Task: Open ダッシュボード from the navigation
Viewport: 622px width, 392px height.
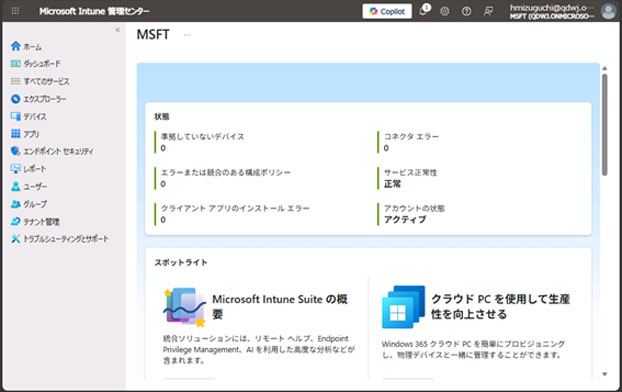Action: pyautogui.click(x=42, y=64)
